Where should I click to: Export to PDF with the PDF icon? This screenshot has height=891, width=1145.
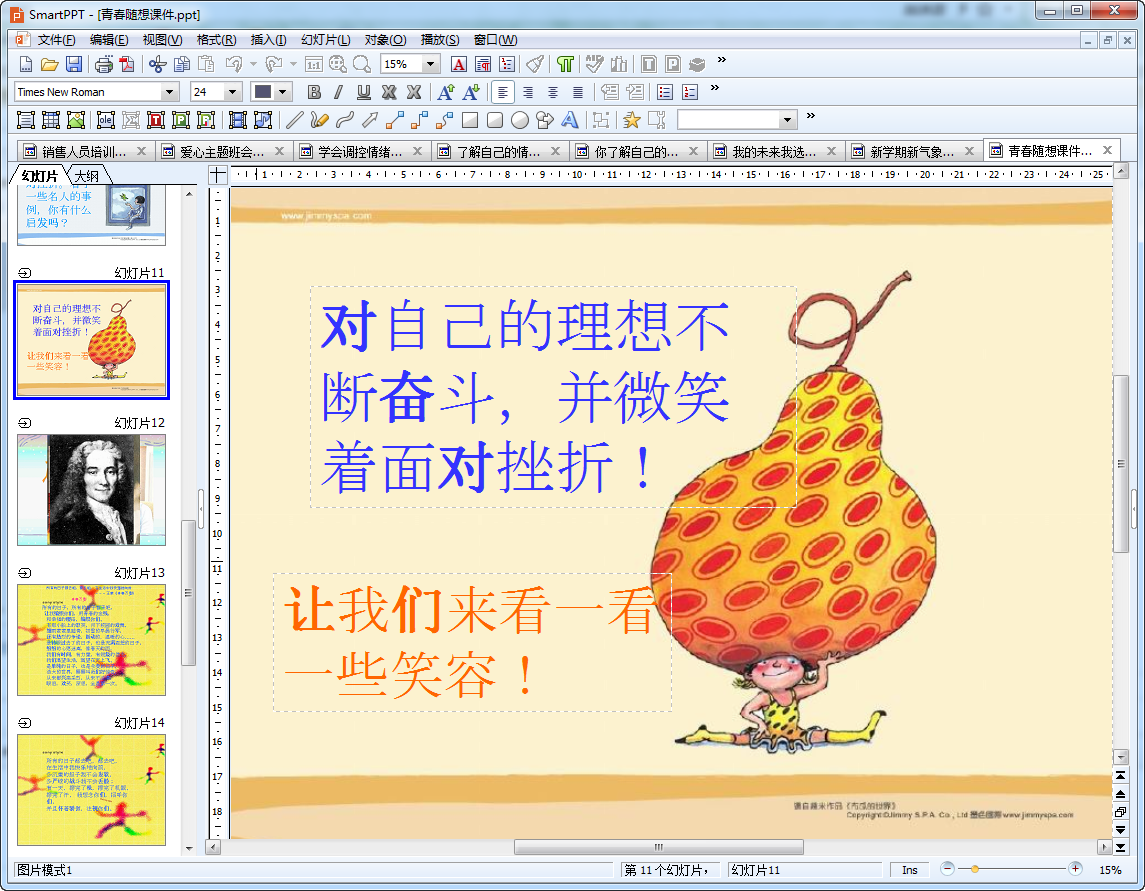tap(127, 64)
